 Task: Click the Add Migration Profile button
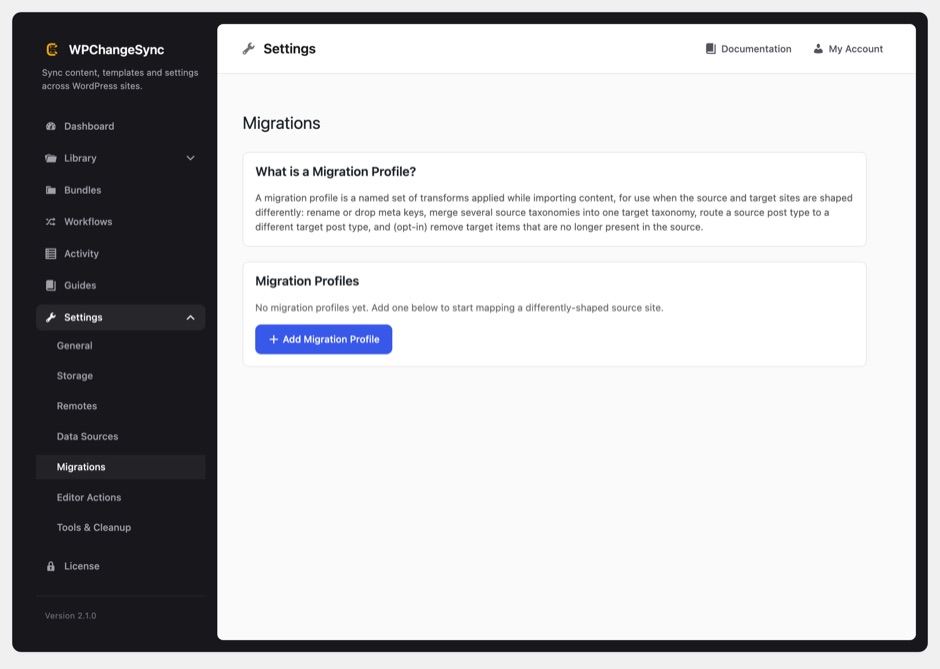pos(324,339)
